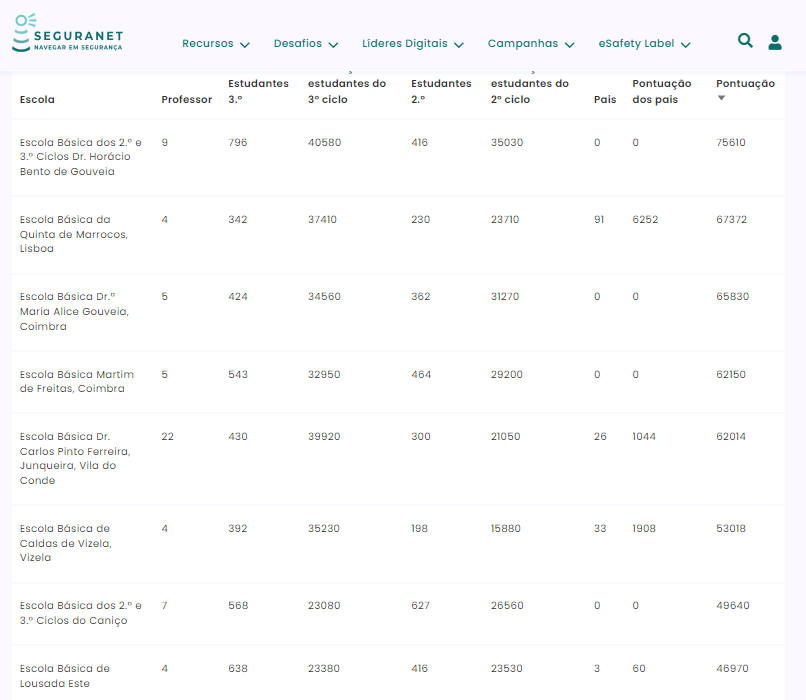
Task: Select school Dr. Horácio Bento de Gouveia
Action: (81, 157)
